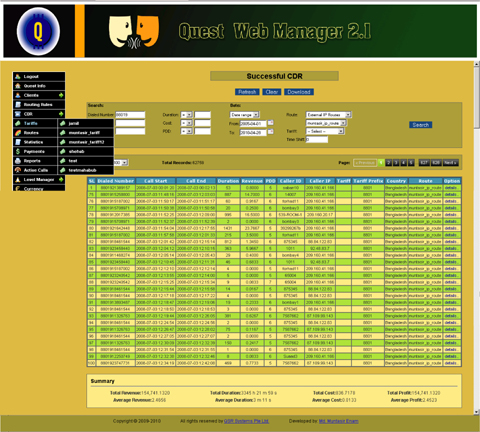
Task: Click the Routing Rules document icon
Action: (18, 105)
